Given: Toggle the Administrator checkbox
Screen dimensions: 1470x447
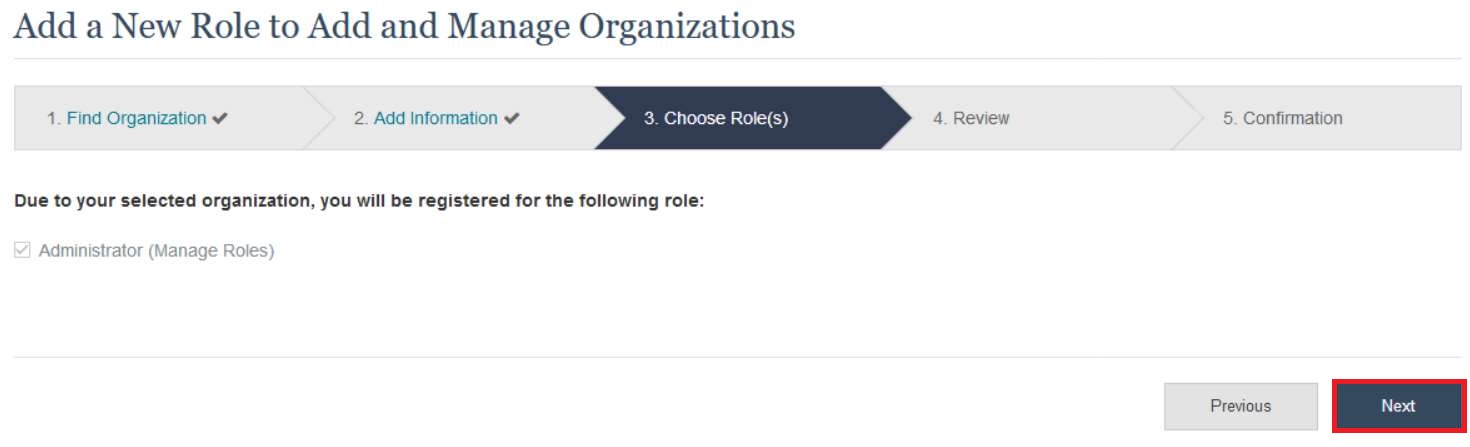Looking at the screenshot, I should 22,251.
